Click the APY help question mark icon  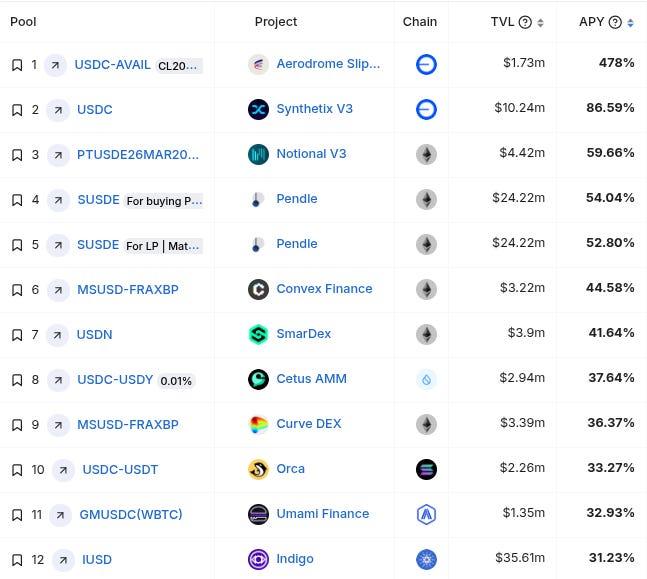pyautogui.click(x=615, y=22)
